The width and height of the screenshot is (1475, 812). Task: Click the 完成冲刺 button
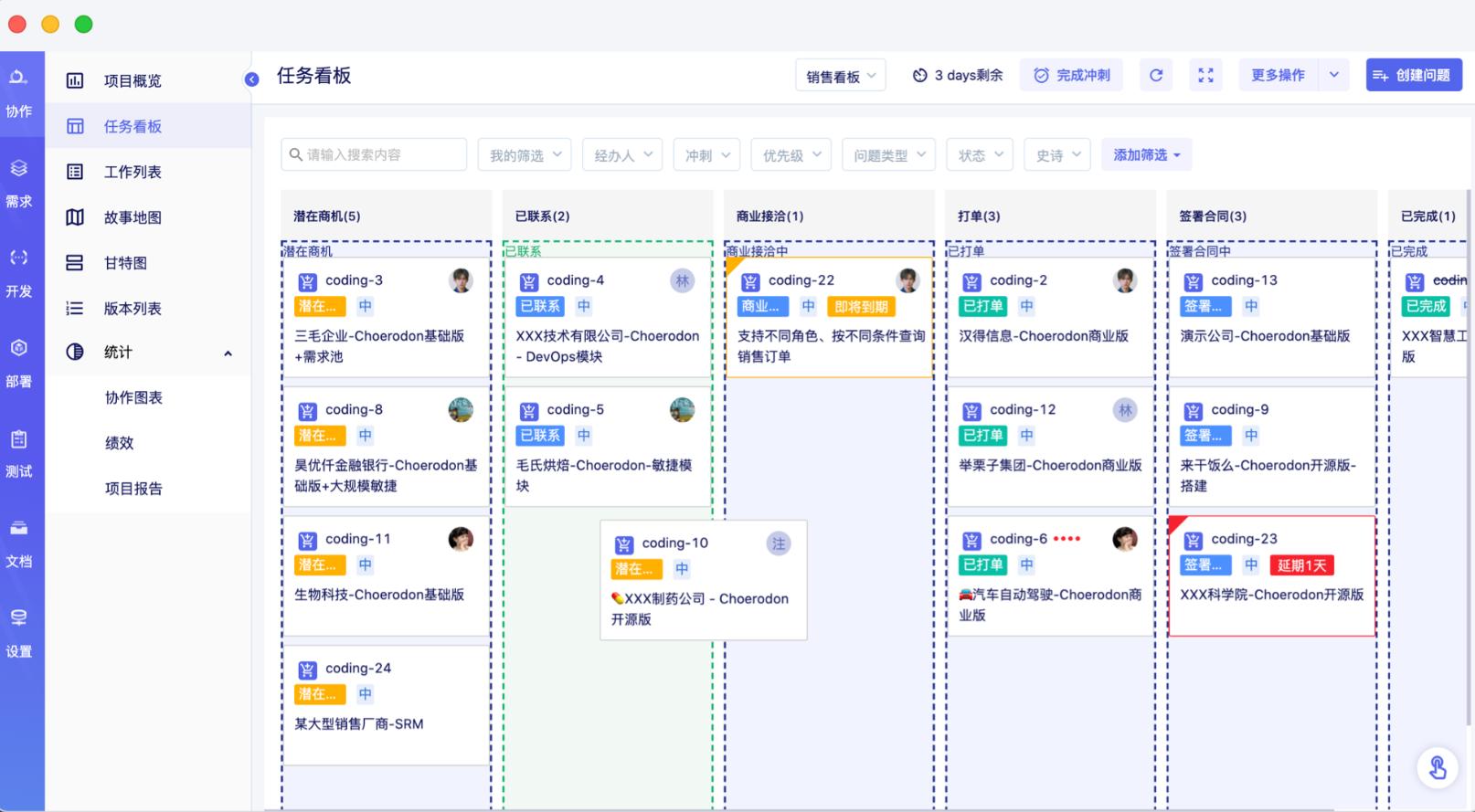[x=1071, y=76]
